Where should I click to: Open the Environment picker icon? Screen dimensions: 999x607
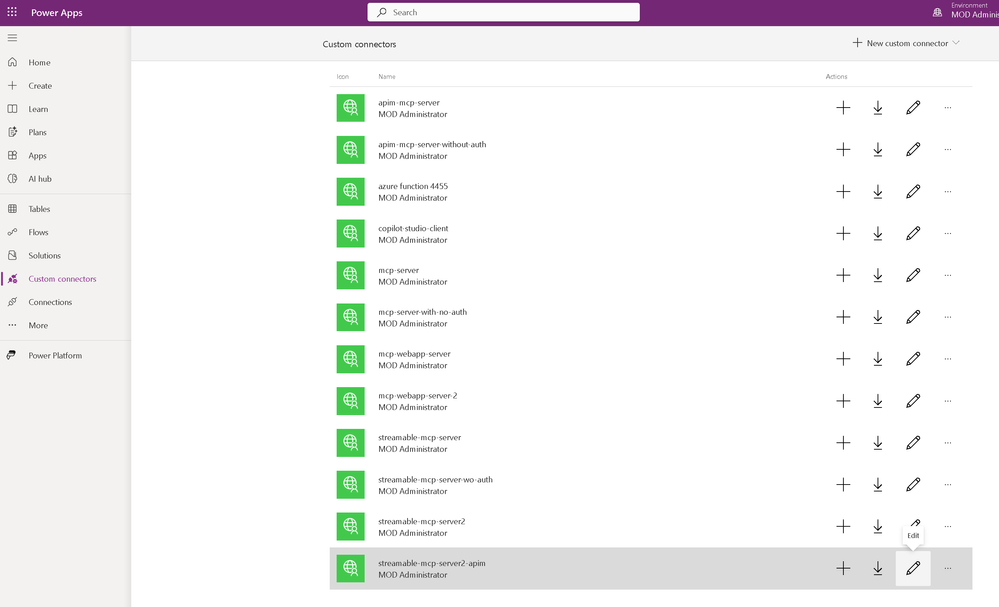937,12
